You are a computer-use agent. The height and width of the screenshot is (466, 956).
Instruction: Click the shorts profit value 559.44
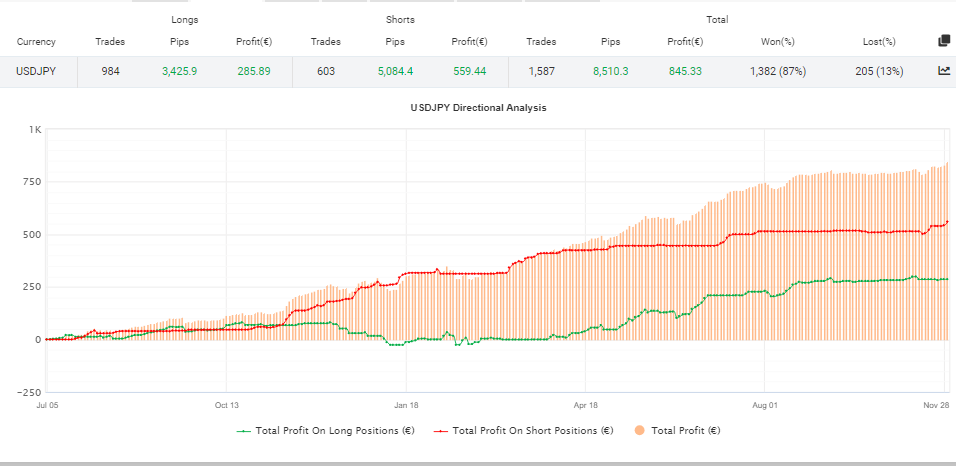coord(469,71)
